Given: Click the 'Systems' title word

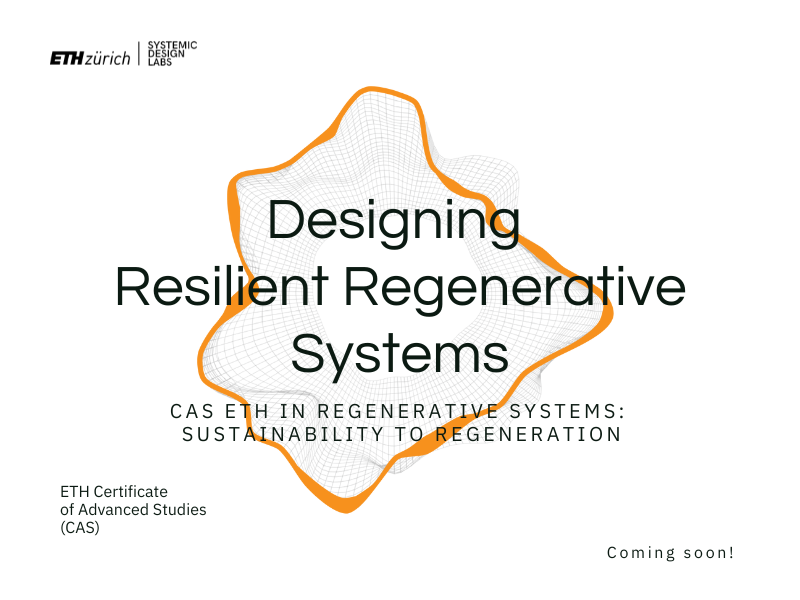Looking at the screenshot, I should point(398,353).
